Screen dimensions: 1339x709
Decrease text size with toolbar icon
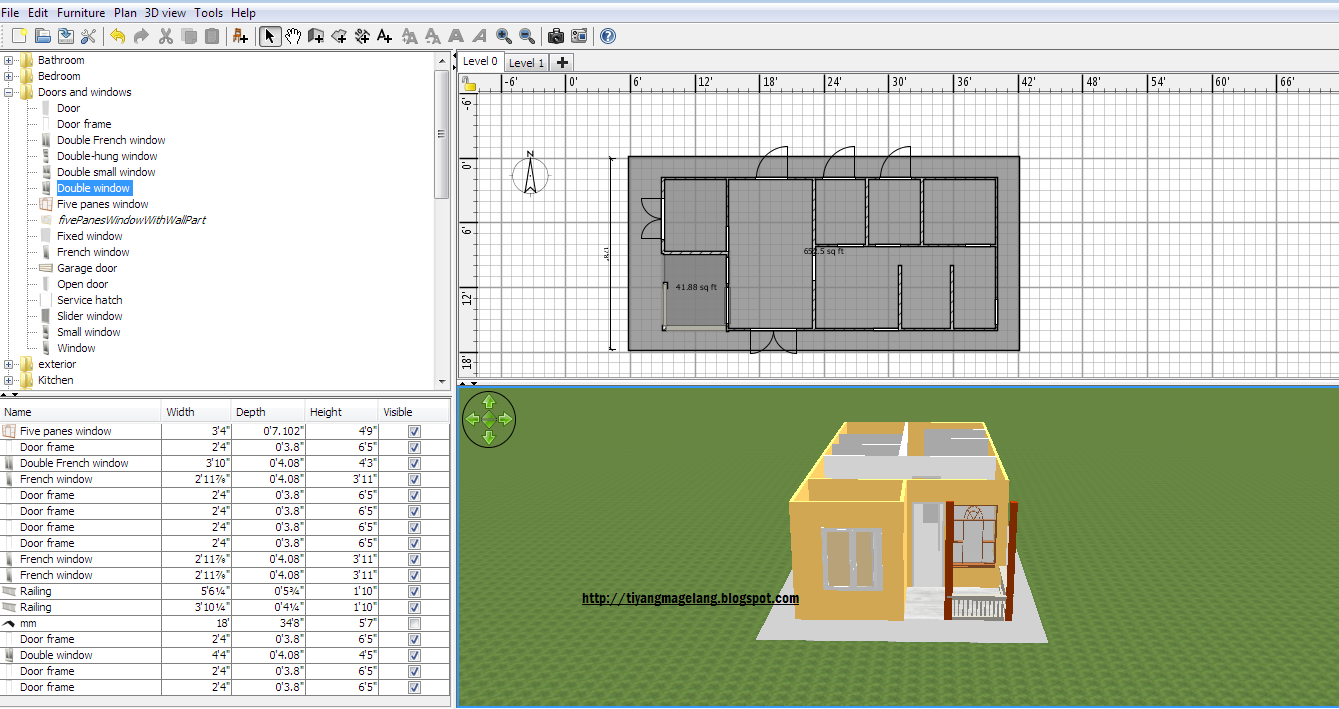point(433,36)
